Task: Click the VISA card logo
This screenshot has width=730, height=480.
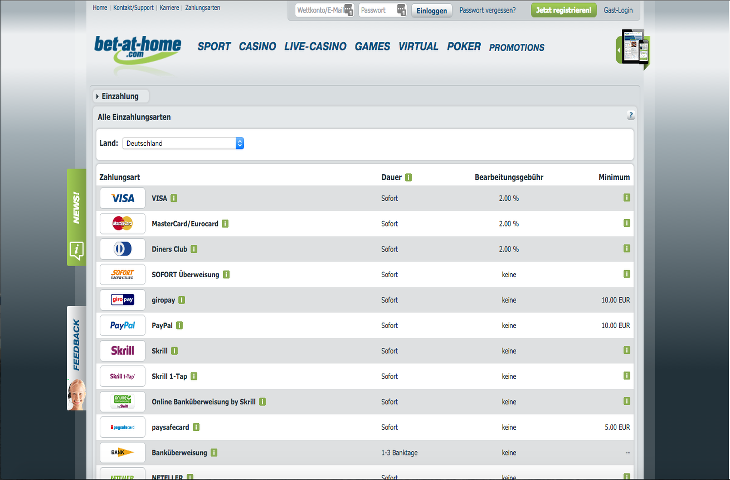Action: (122, 198)
